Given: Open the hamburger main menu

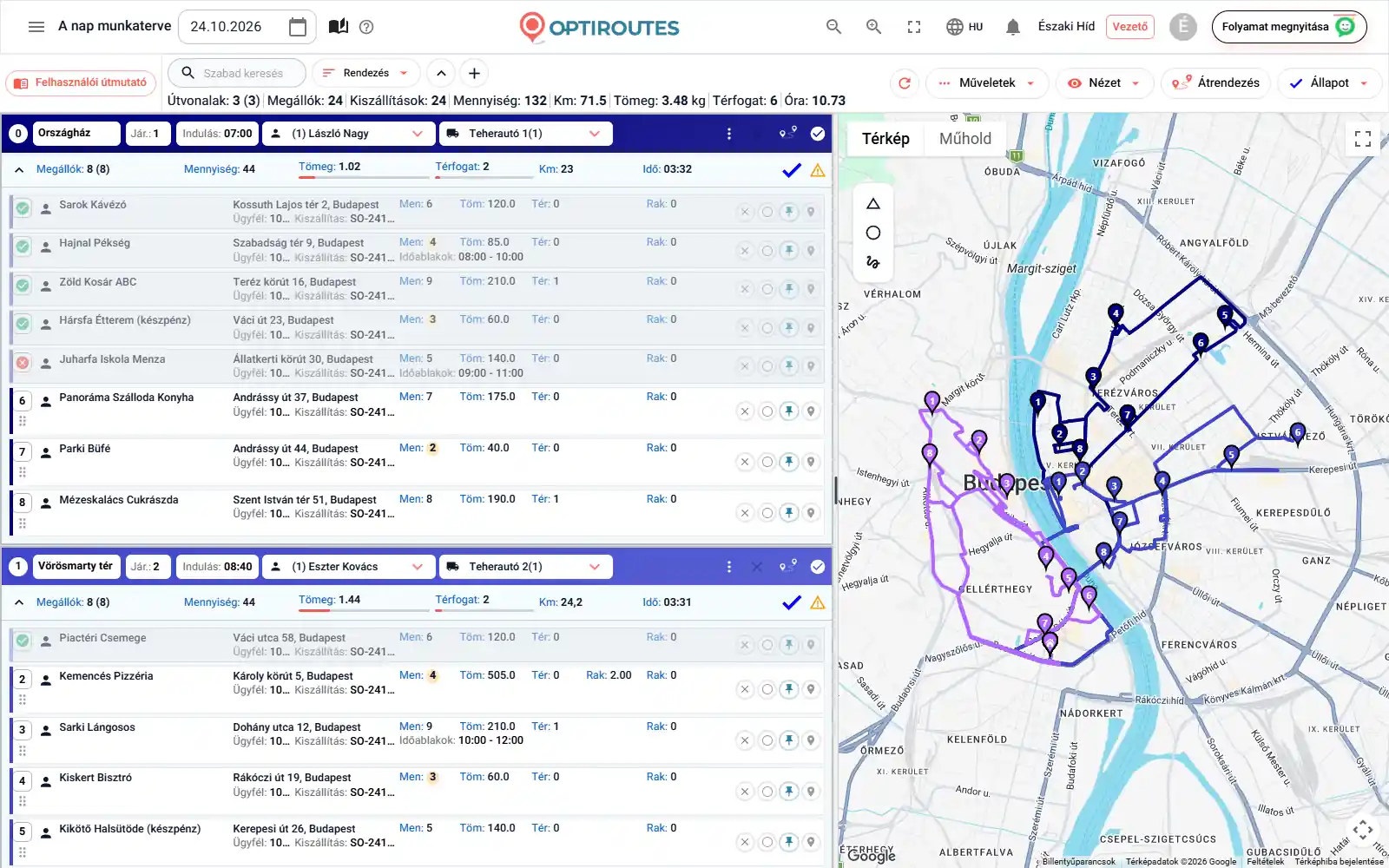Looking at the screenshot, I should [x=36, y=27].
